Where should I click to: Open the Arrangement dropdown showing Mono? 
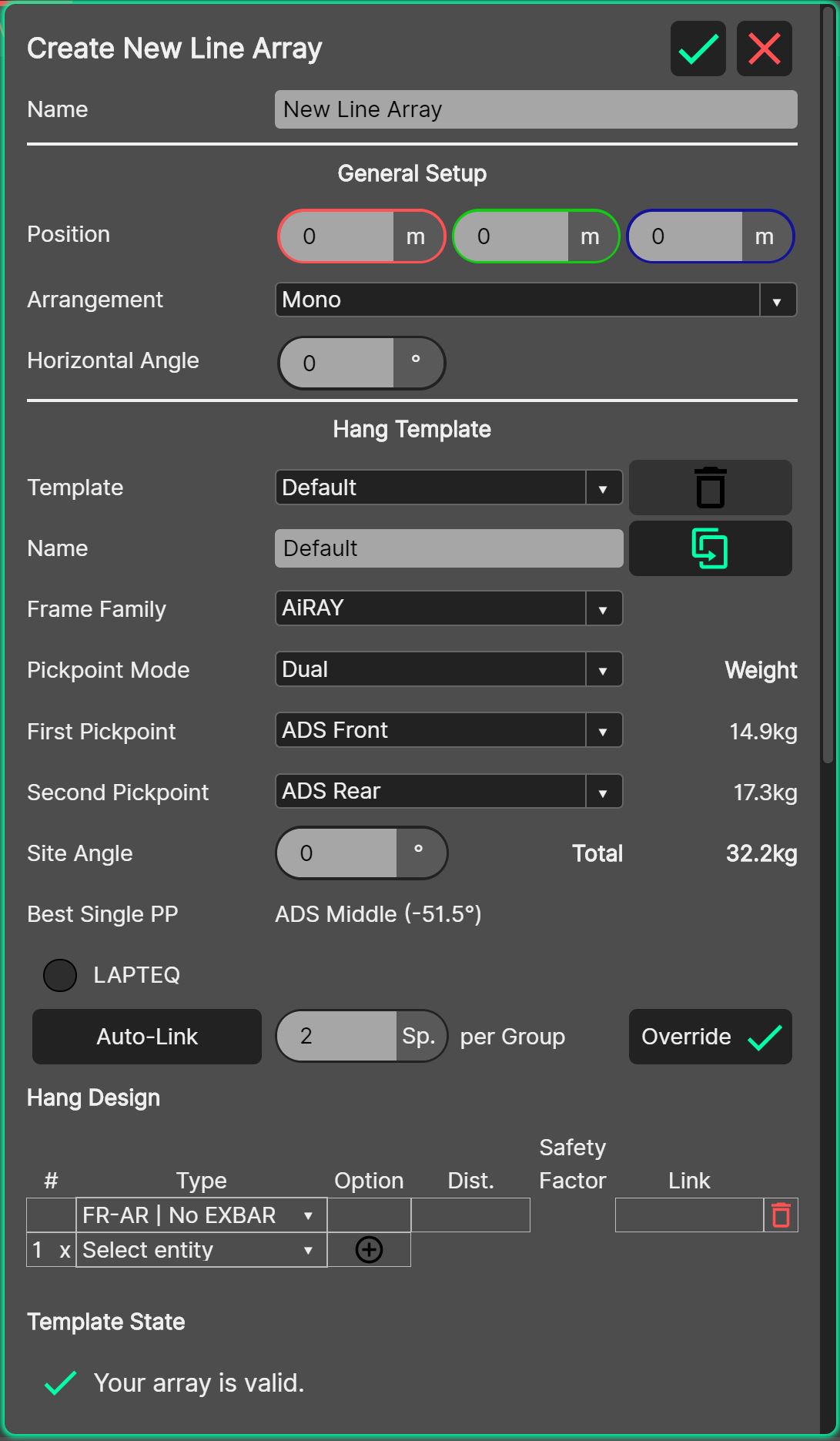point(535,300)
